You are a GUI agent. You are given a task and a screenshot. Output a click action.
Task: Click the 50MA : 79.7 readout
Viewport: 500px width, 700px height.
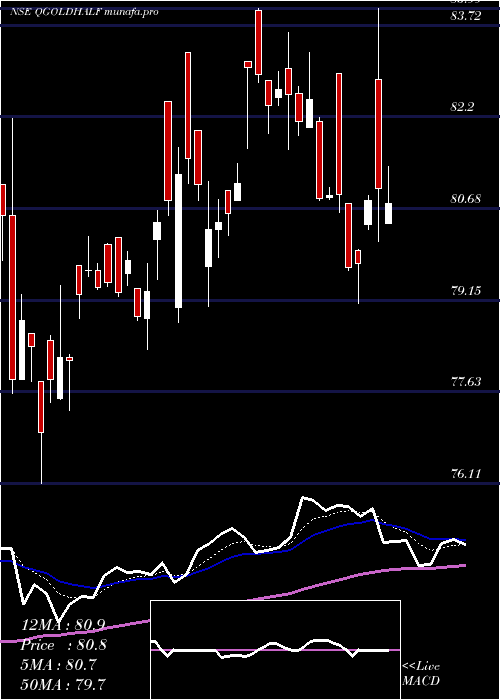point(63,684)
